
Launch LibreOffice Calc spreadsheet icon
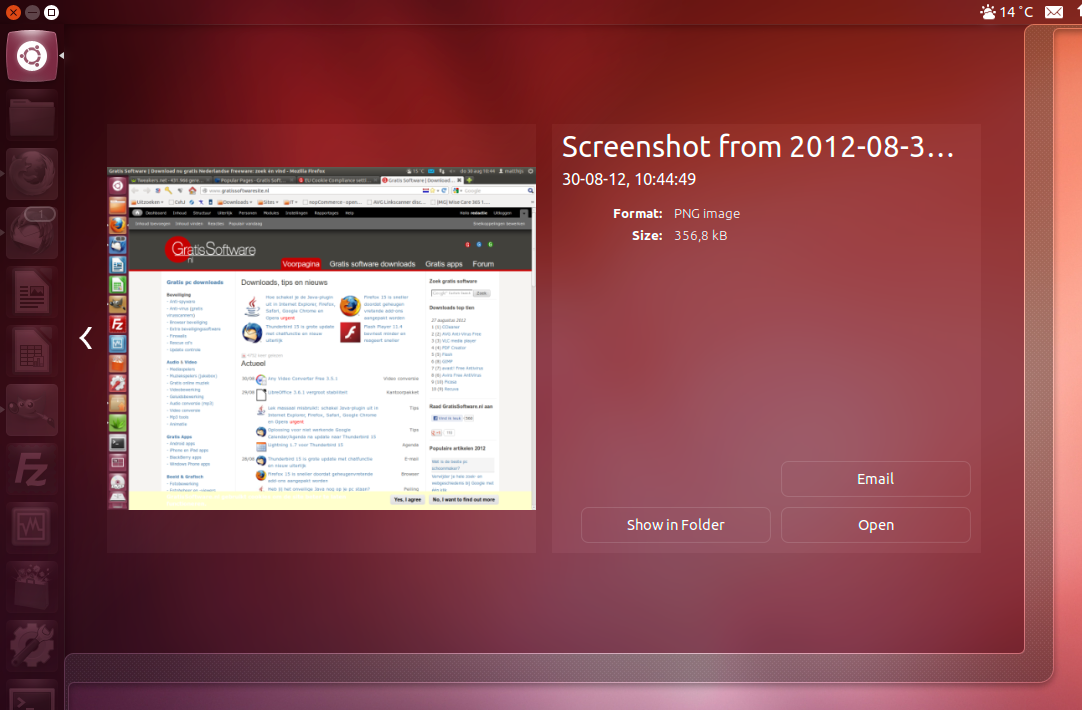pos(32,352)
